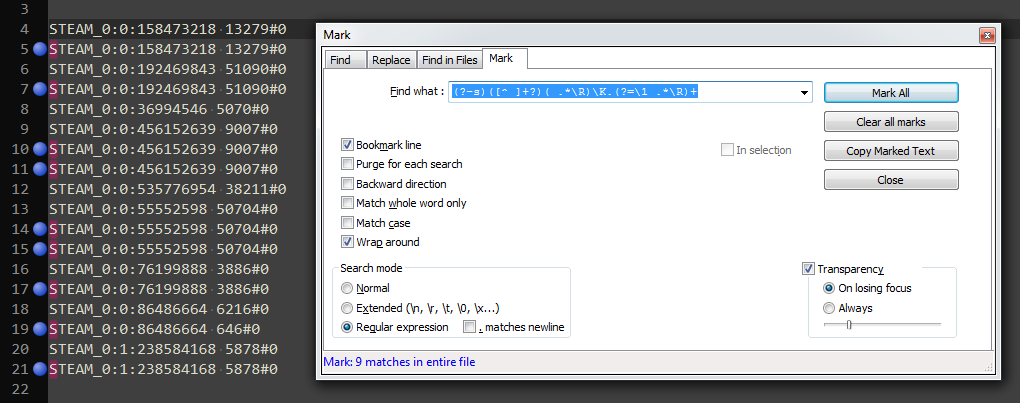This screenshot has height=403, width=1020.
Task: Click the bookmark marker on line 7
Action: click(x=40, y=89)
